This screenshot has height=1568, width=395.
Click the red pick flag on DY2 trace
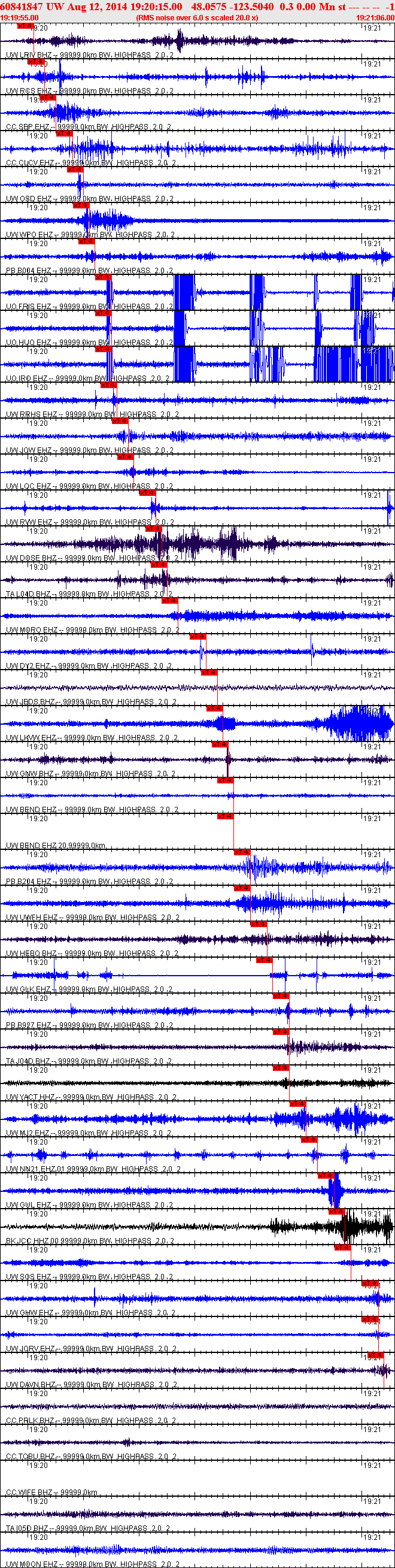coord(198,636)
